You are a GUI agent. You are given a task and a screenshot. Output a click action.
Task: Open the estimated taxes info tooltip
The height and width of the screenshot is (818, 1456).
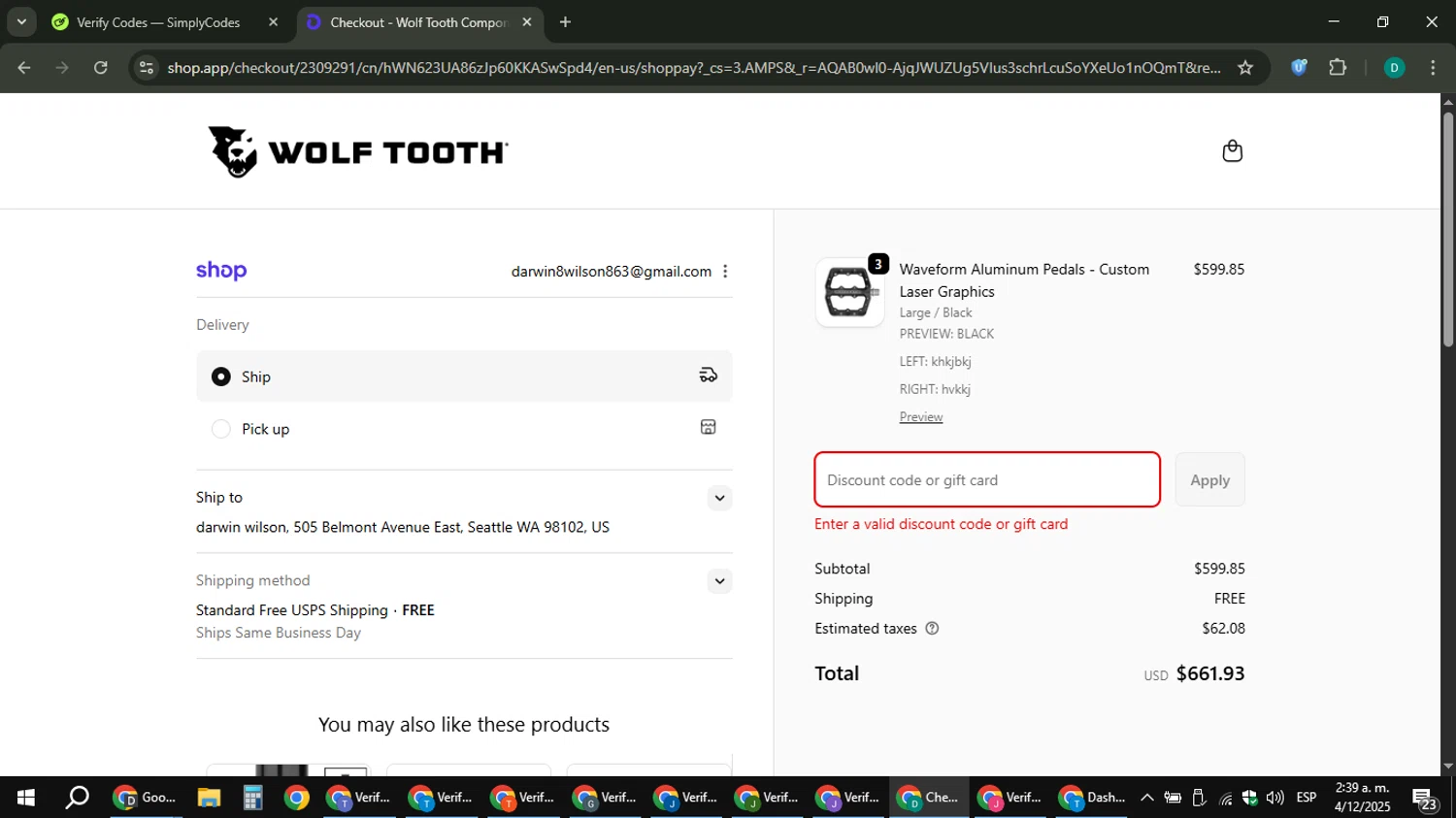932,629
